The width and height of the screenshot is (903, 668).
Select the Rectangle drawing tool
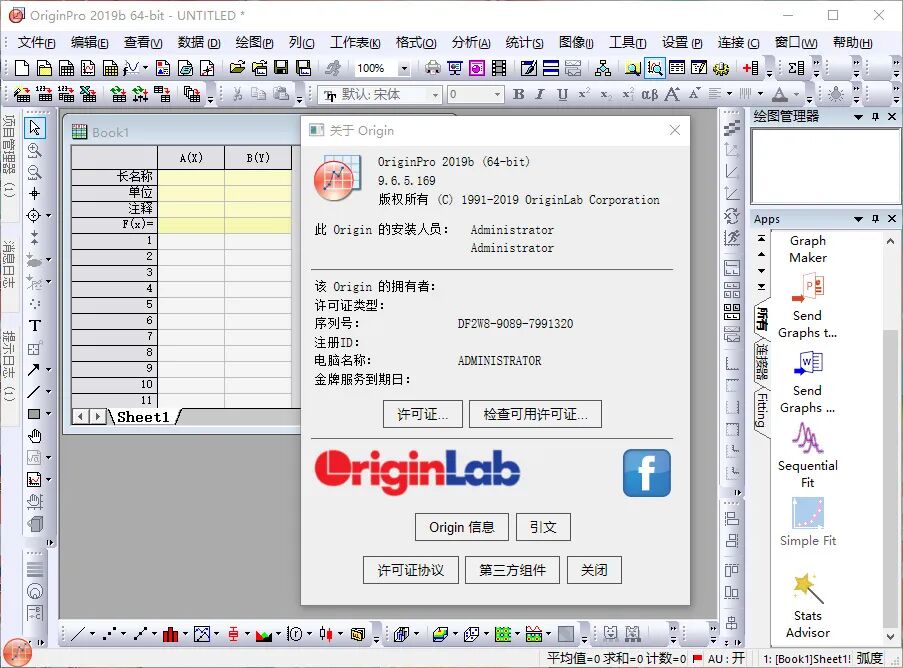click(x=33, y=413)
